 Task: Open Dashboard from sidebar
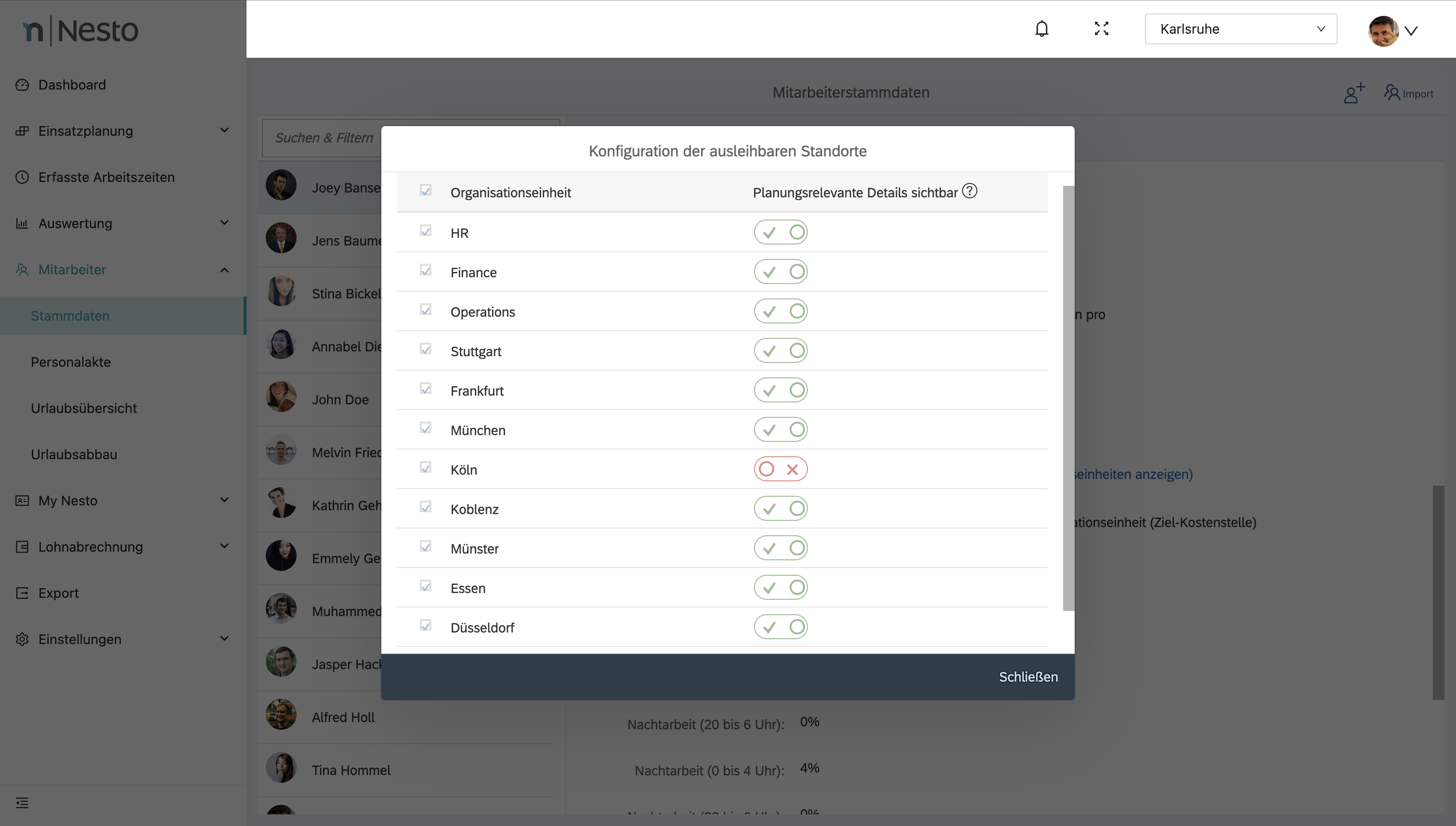point(72,85)
